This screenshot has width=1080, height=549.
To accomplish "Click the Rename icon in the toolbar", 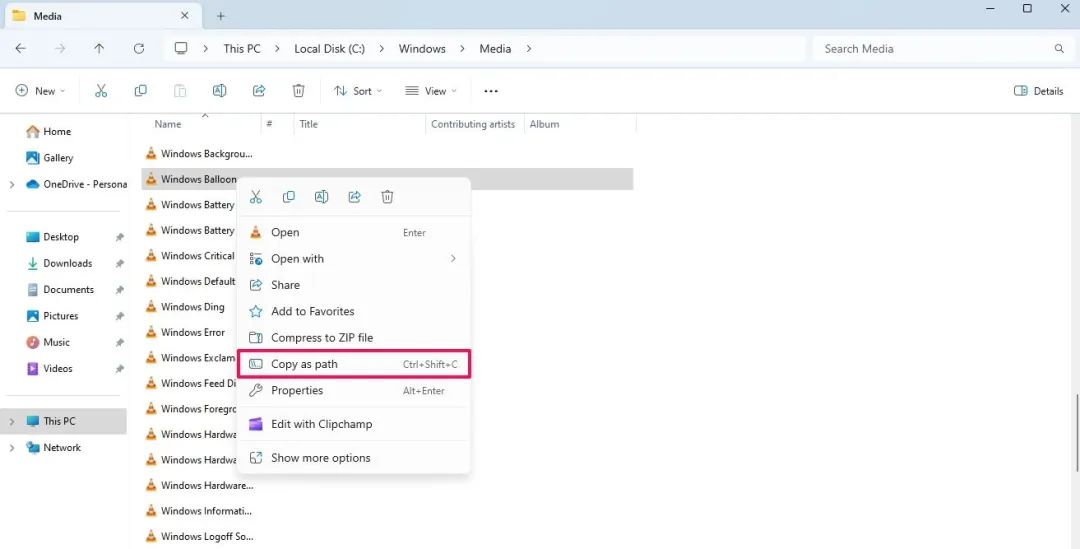I will (219, 91).
